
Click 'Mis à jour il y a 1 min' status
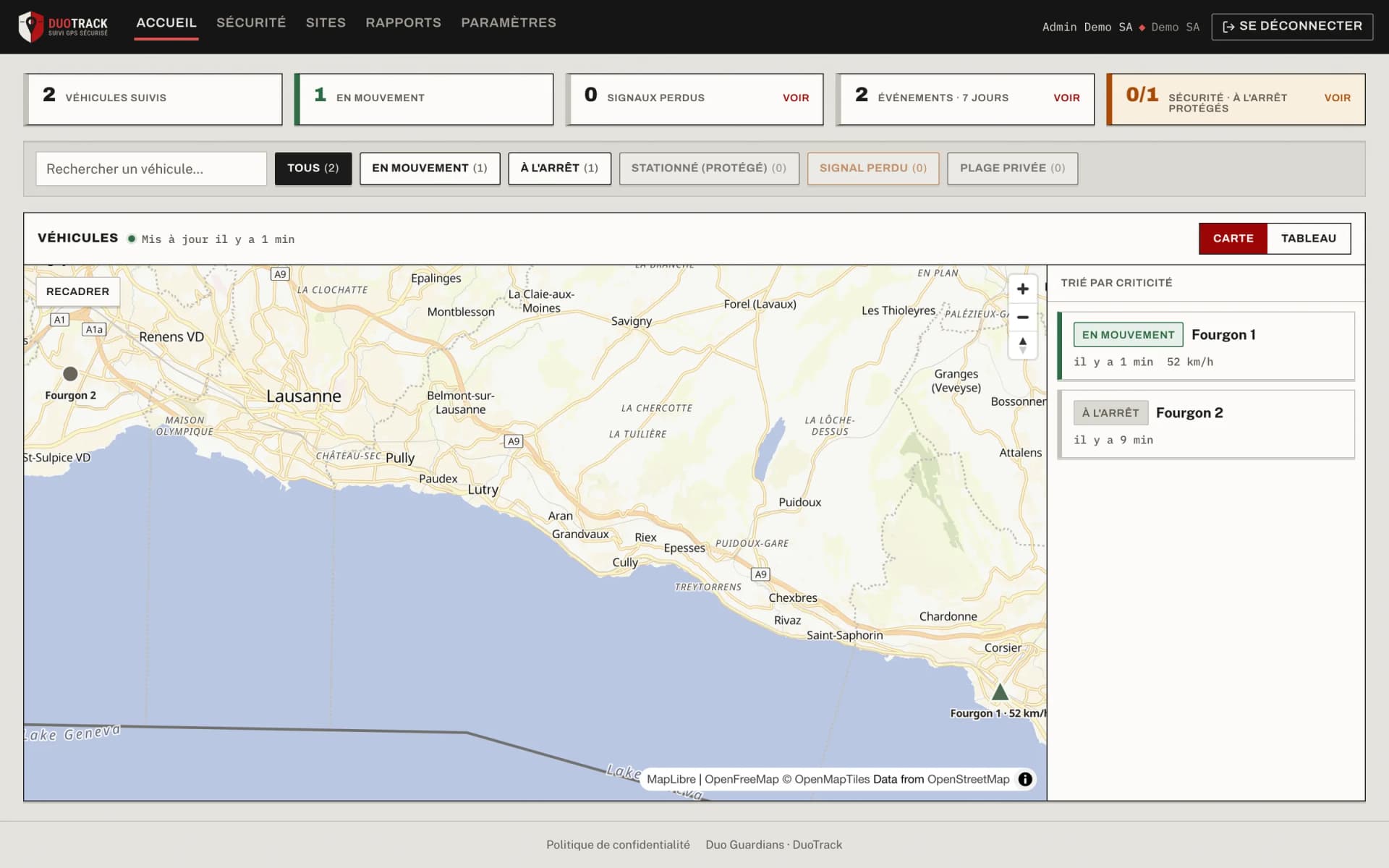[x=218, y=239]
